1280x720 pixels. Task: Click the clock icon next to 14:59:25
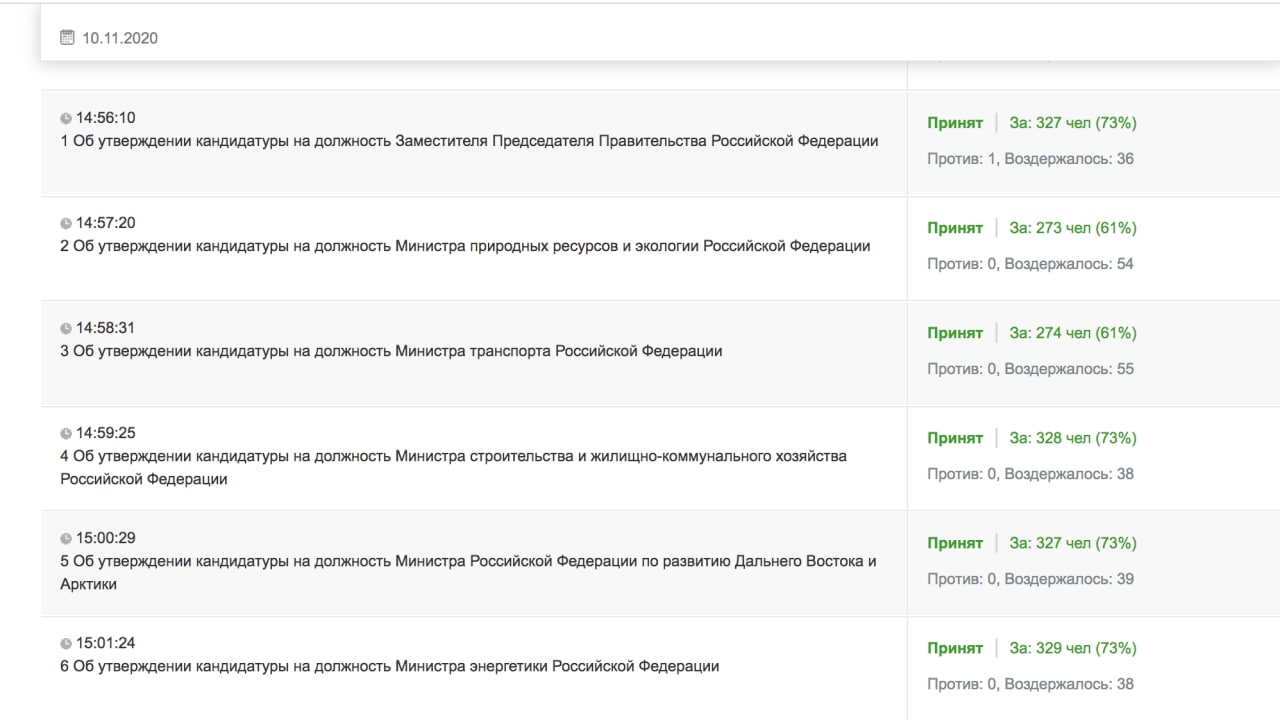click(x=66, y=433)
